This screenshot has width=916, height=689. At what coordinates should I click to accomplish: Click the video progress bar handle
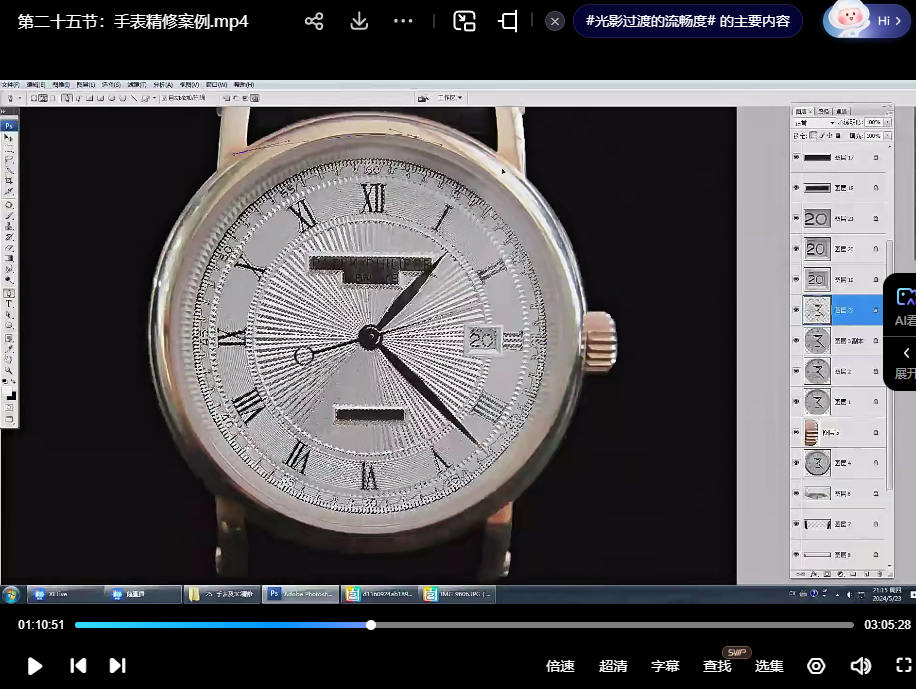pyautogui.click(x=371, y=625)
